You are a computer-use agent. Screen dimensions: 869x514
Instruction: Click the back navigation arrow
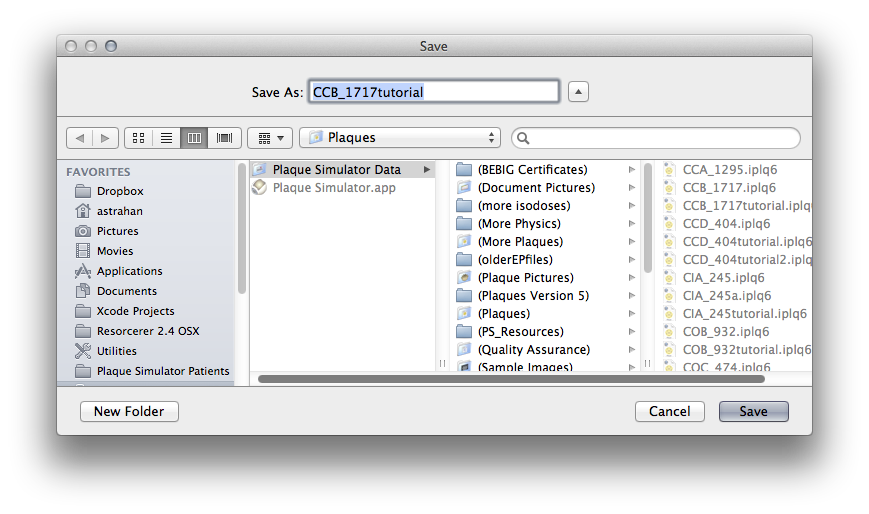point(79,138)
